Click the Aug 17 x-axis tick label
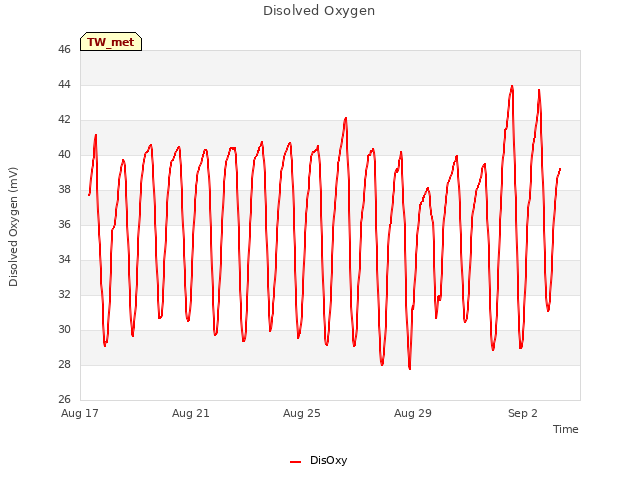 point(80,413)
